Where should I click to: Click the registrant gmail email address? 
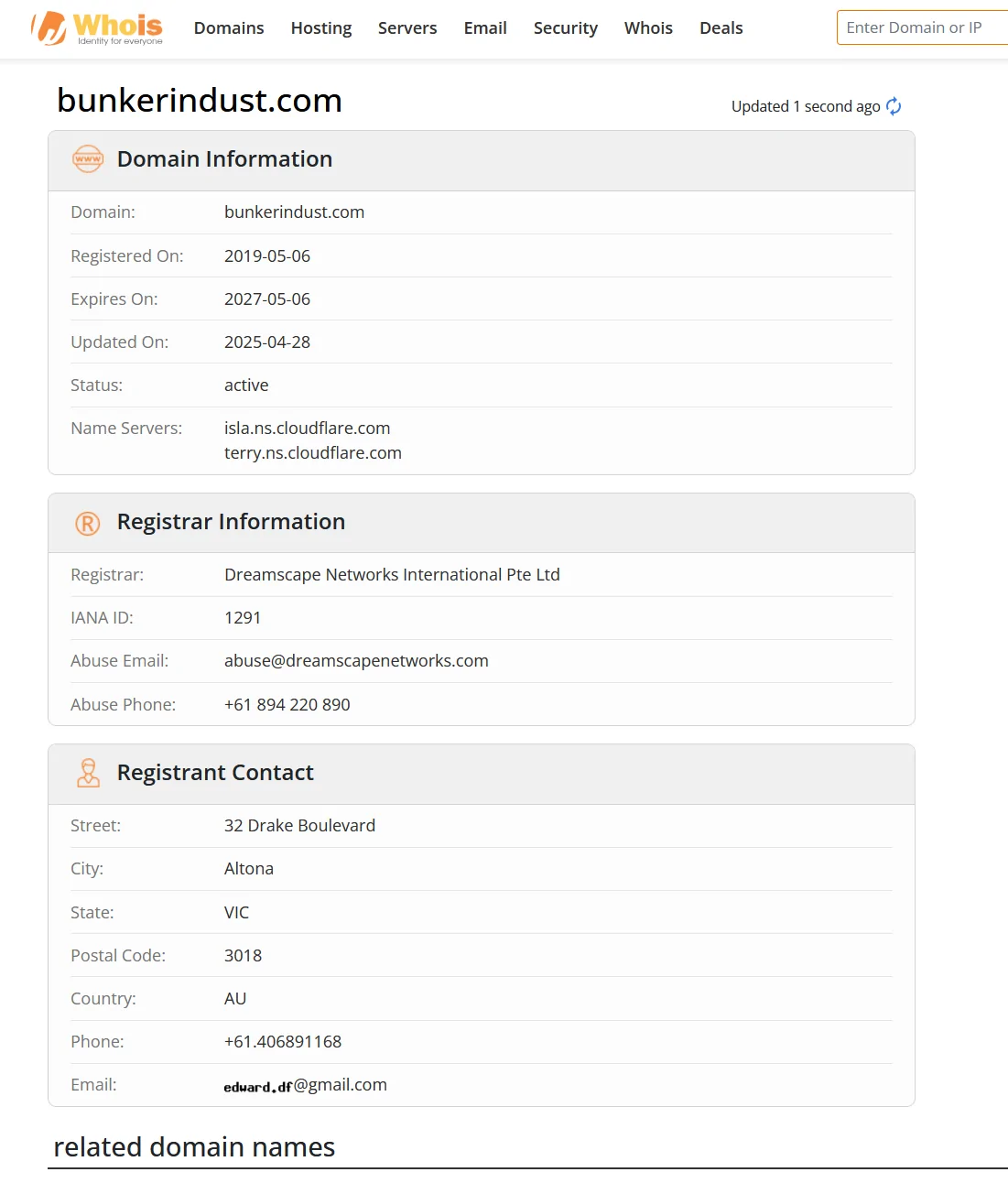pos(306,1085)
